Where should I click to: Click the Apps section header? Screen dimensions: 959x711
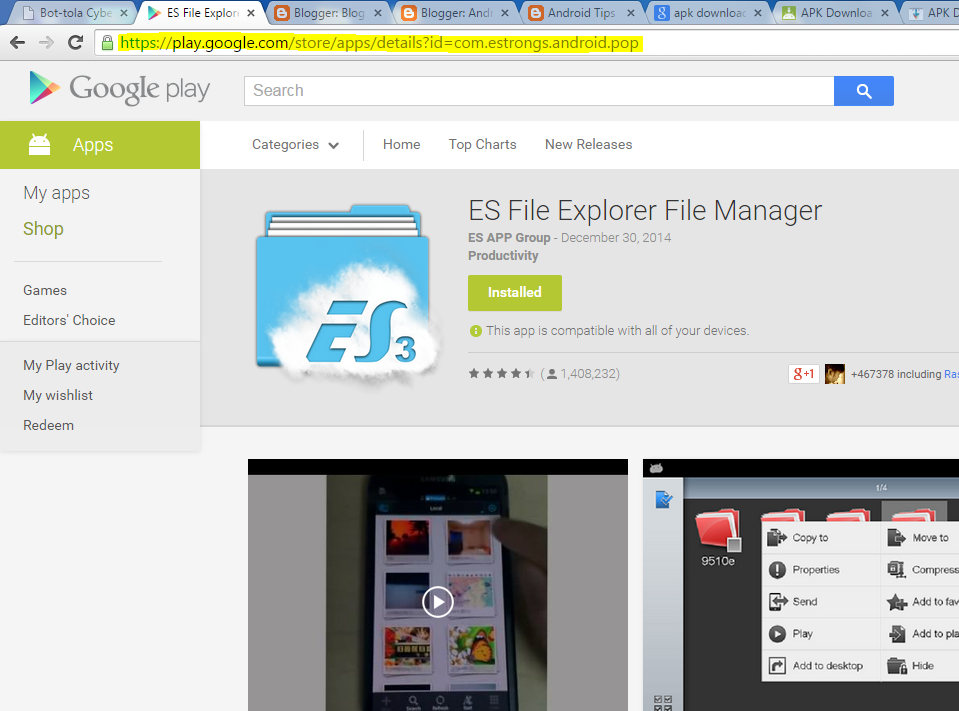click(x=100, y=145)
